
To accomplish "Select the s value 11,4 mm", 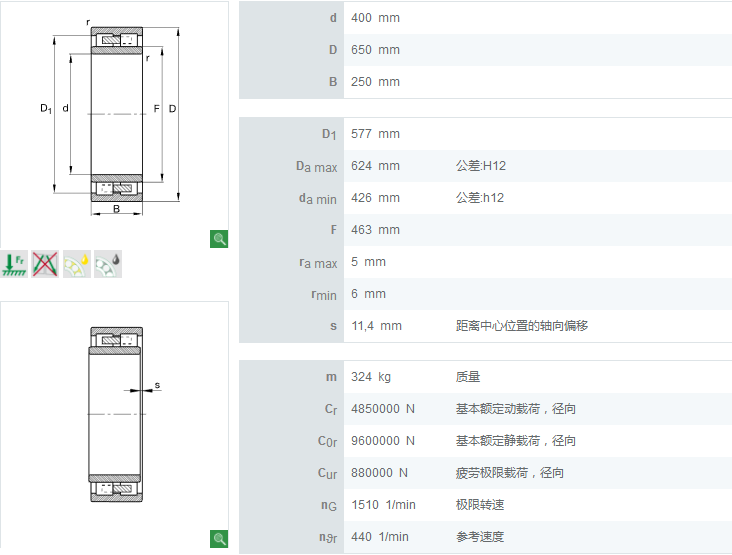I will pos(376,326).
